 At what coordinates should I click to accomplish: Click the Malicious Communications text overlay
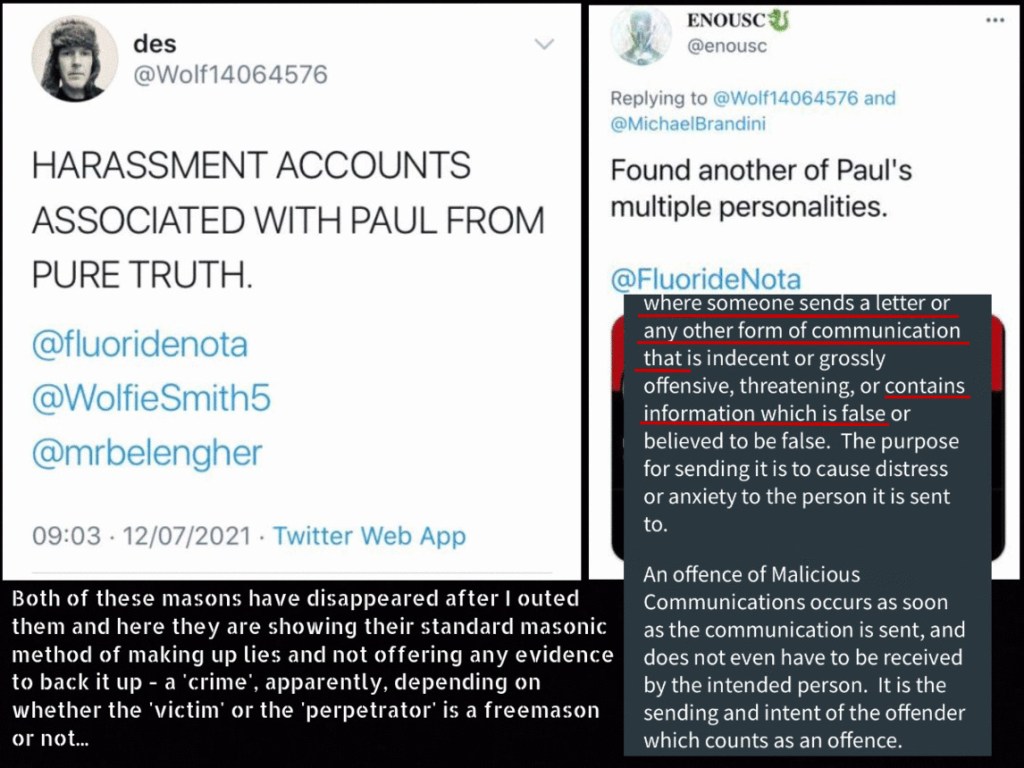click(x=807, y=524)
